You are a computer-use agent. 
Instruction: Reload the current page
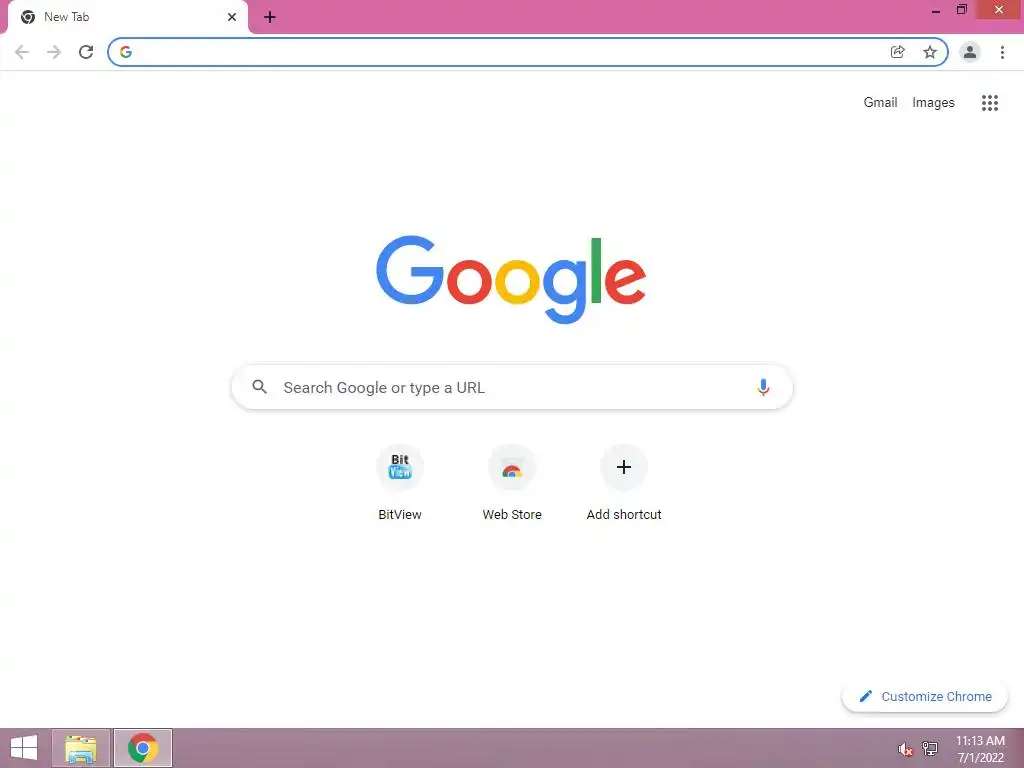point(86,52)
